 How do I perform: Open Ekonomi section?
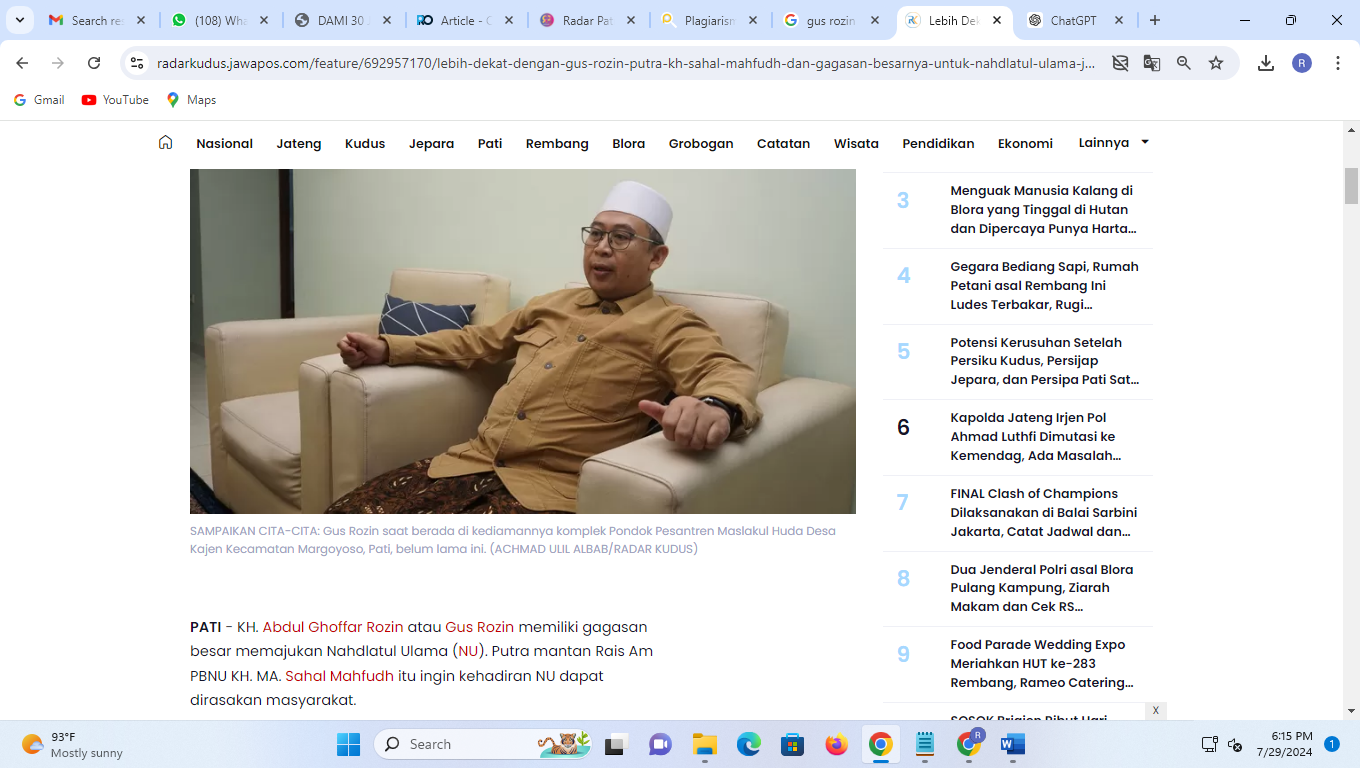tap(1025, 143)
